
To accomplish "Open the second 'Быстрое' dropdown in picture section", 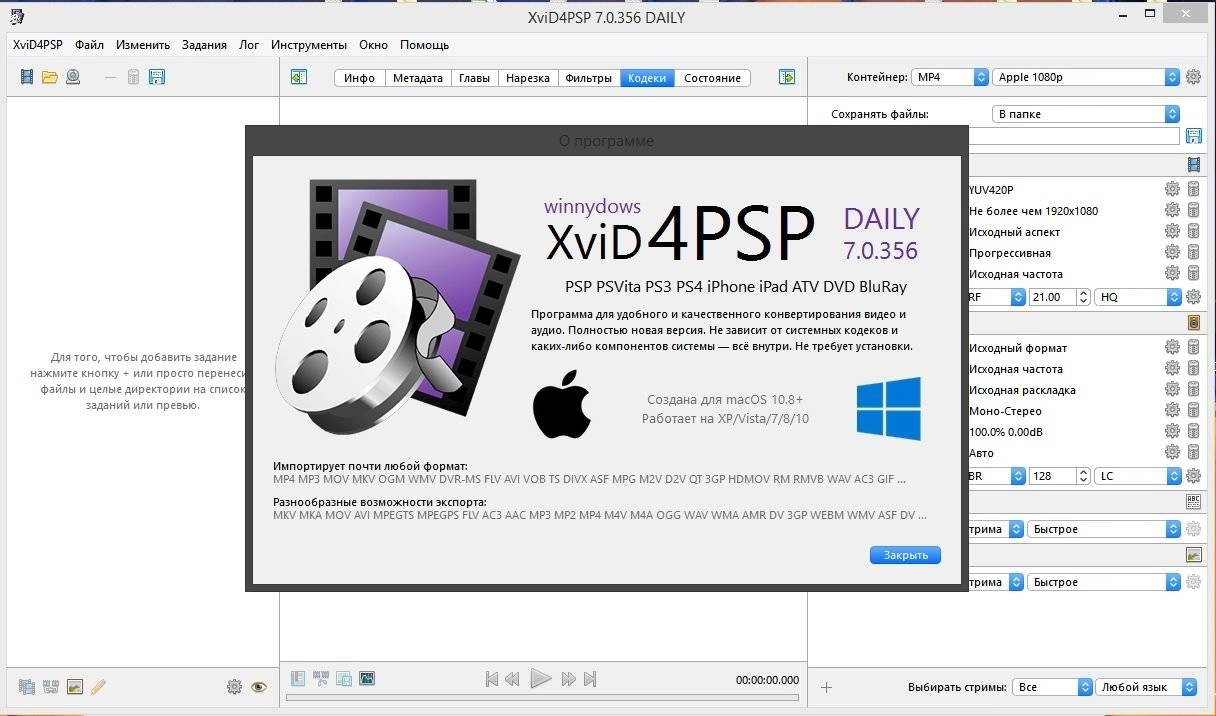I will click(x=1104, y=582).
